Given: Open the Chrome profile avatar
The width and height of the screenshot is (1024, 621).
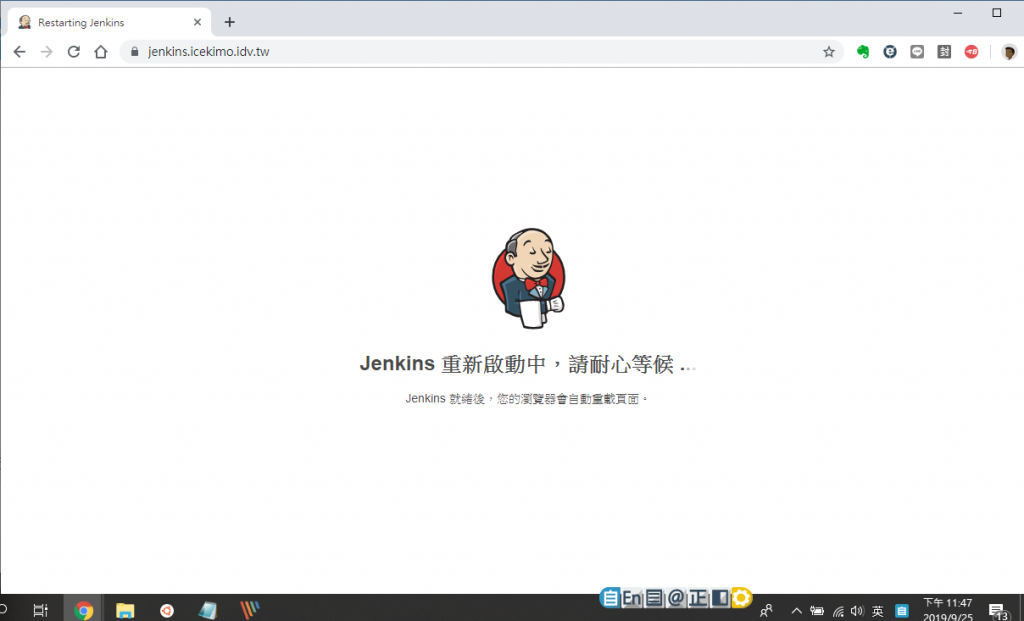Looking at the screenshot, I should pyautogui.click(x=1009, y=52).
